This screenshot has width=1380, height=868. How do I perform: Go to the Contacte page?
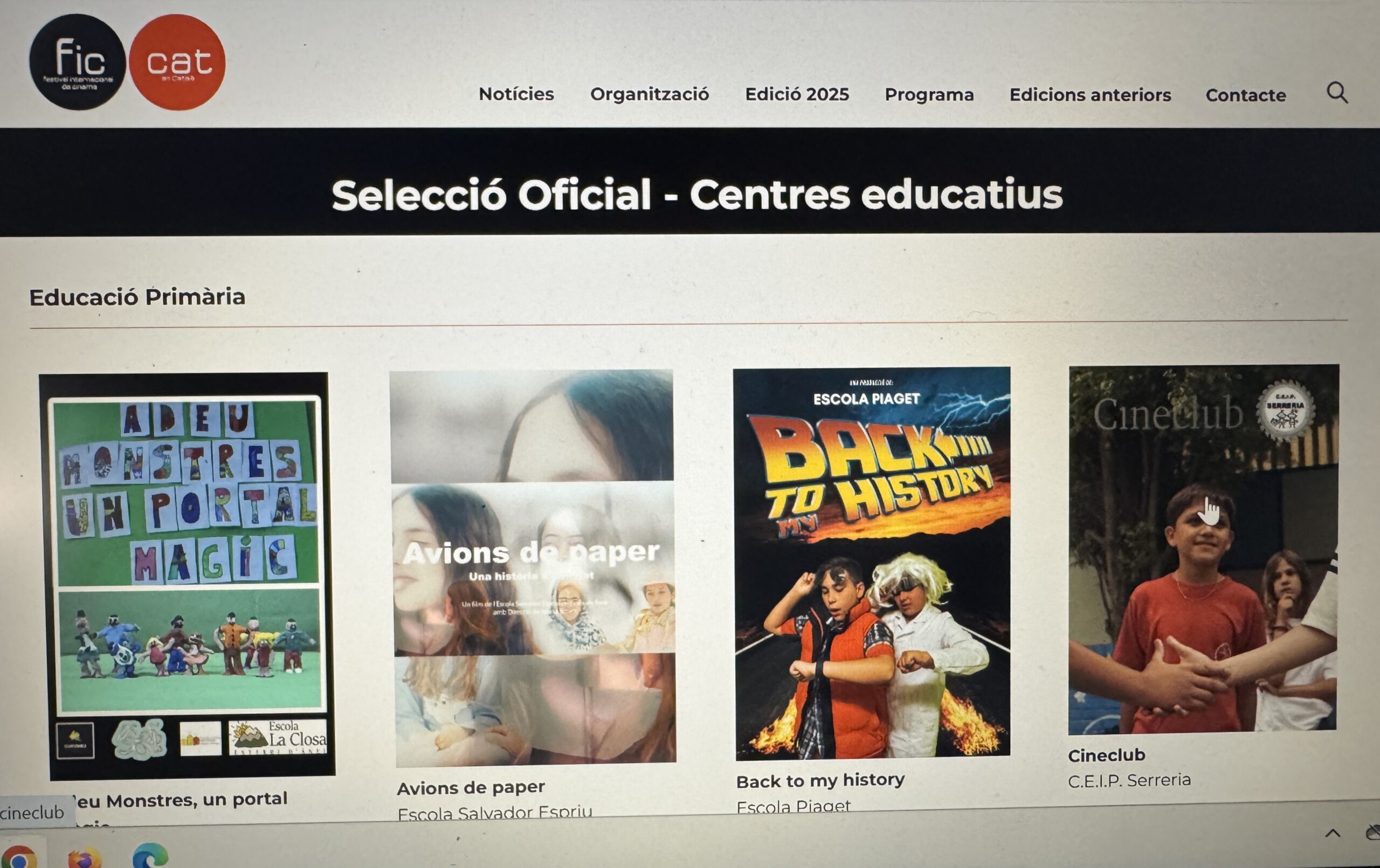point(1245,95)
